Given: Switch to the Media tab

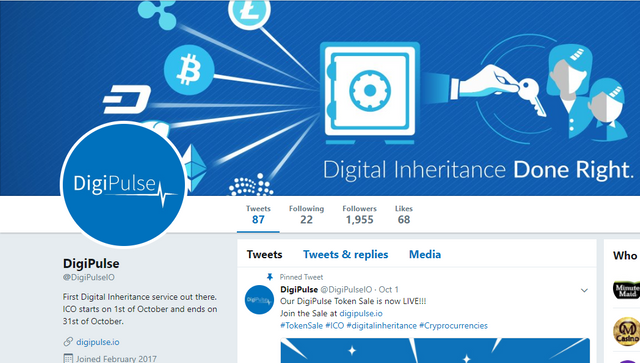Looking at the screenshot, I should click(x=425, y=254).
